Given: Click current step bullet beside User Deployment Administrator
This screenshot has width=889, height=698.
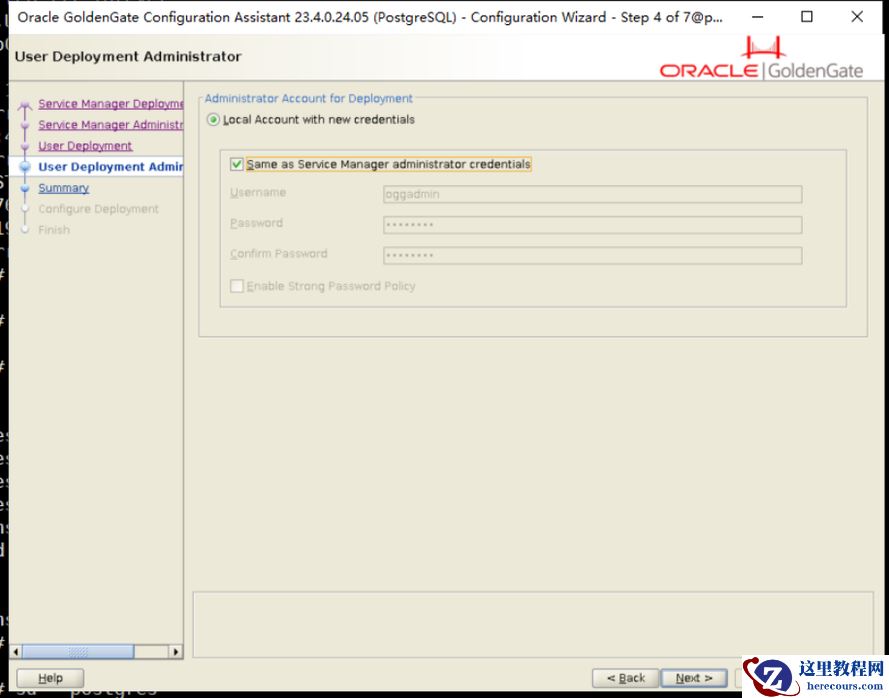Looking at the screenshot, I should 25,167.
